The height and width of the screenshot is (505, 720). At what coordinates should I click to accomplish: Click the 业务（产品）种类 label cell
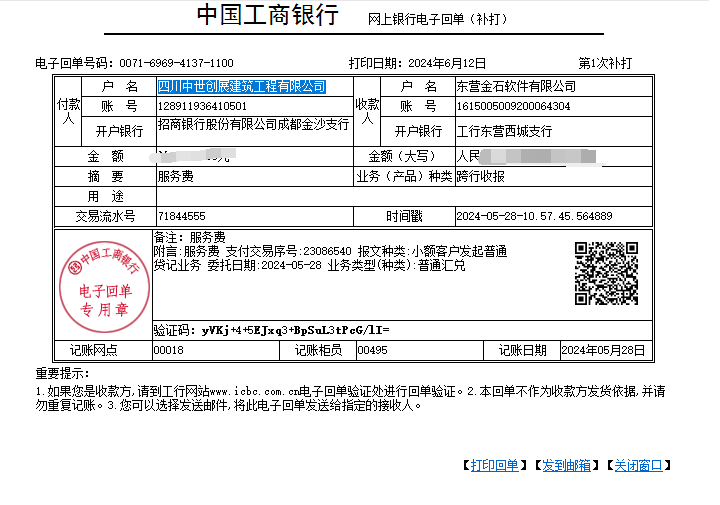pyautogui.click(x=404, y=176)
